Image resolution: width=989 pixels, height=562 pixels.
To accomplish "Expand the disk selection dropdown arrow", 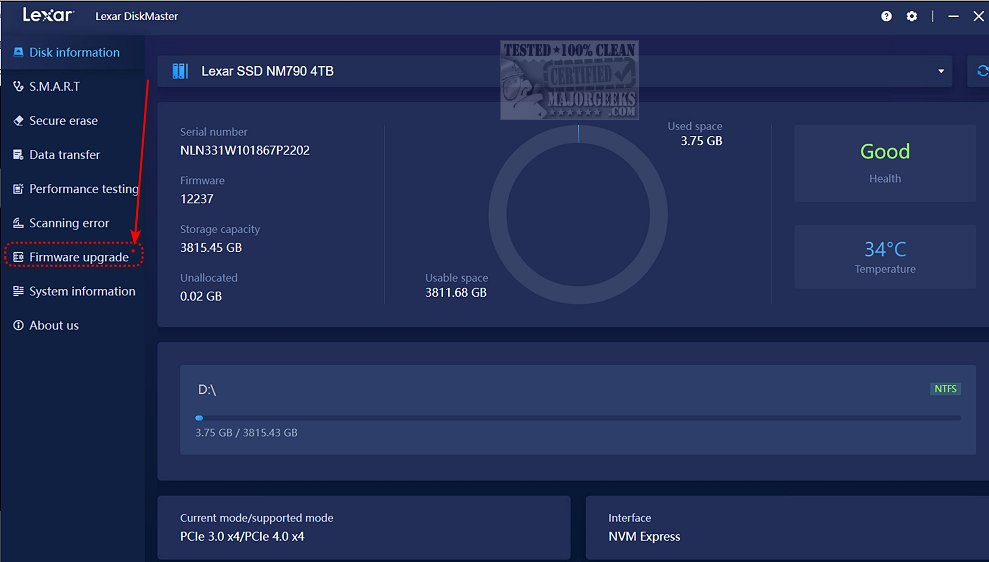I will tap(940, 71).
